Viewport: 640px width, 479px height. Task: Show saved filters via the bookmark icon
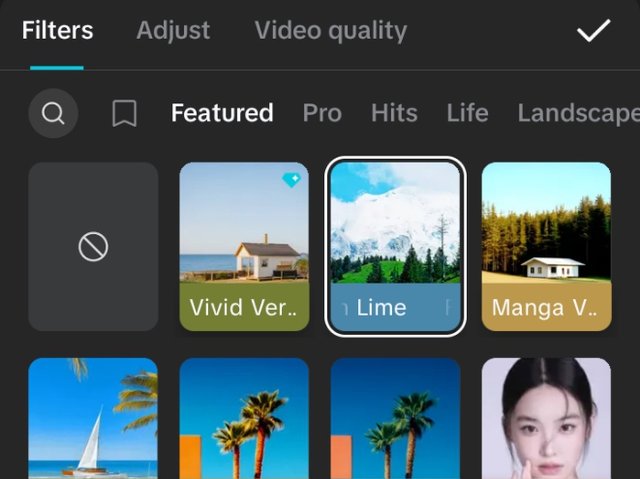[124, 113]
